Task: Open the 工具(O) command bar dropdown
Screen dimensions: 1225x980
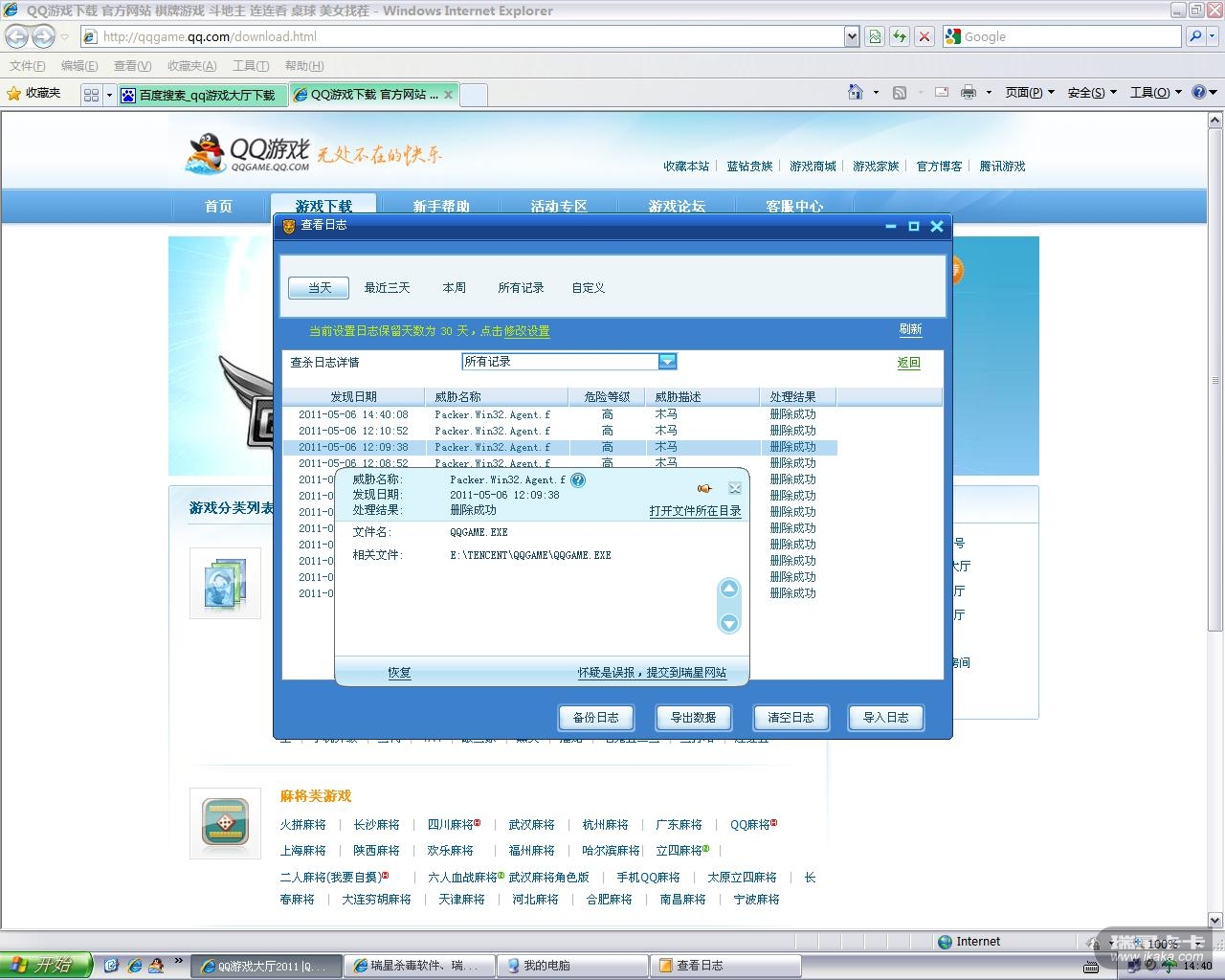Action: [x=1156, y=92]
